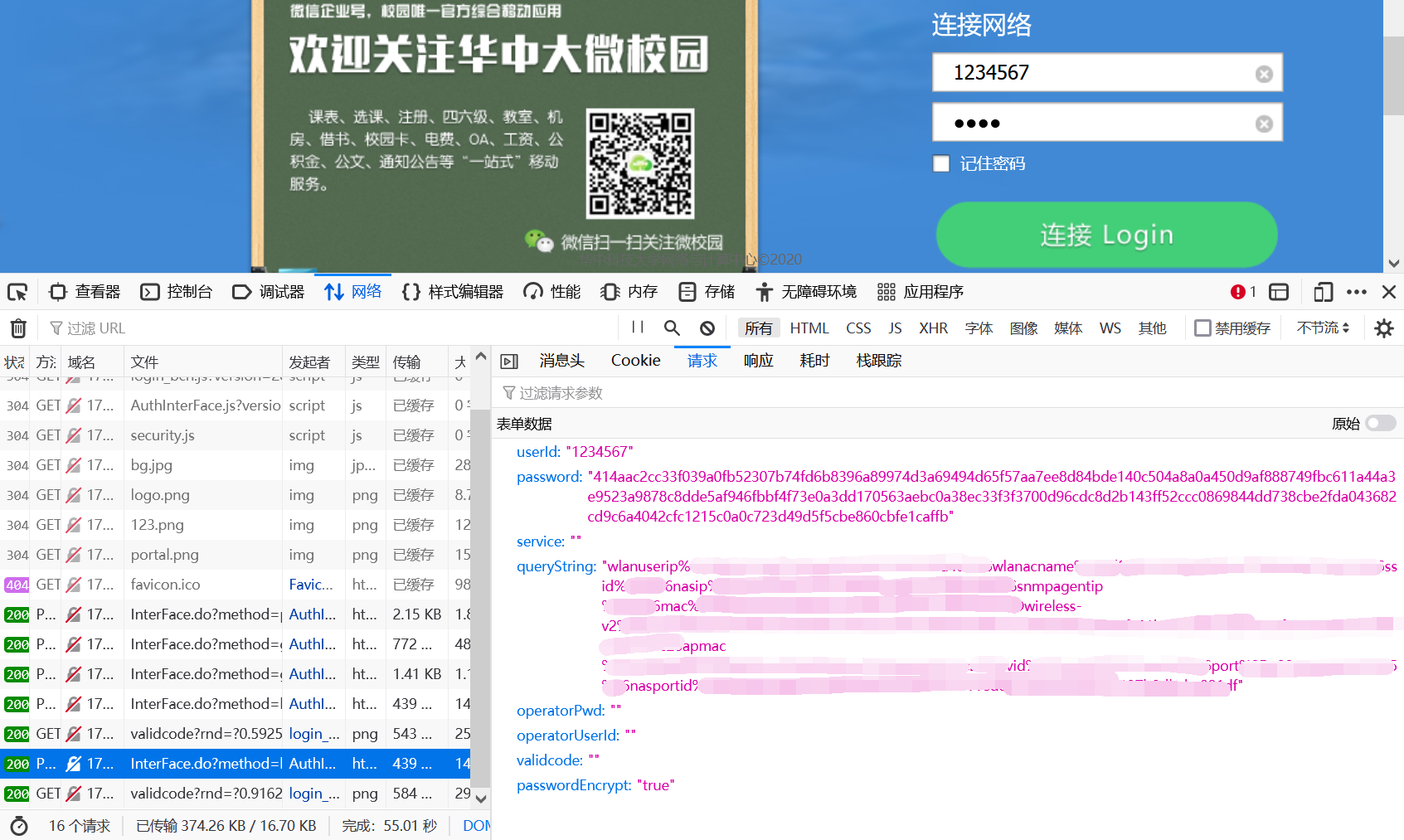Toggle the network details pane icon
This screenshot has height=840, width=1404.
click(x=509, y=362)
